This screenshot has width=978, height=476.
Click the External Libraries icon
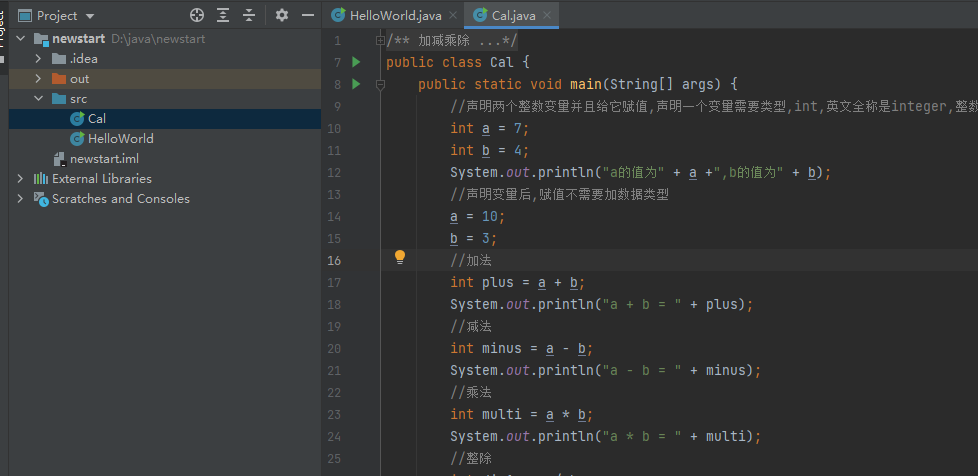click(x=41, y=178)
